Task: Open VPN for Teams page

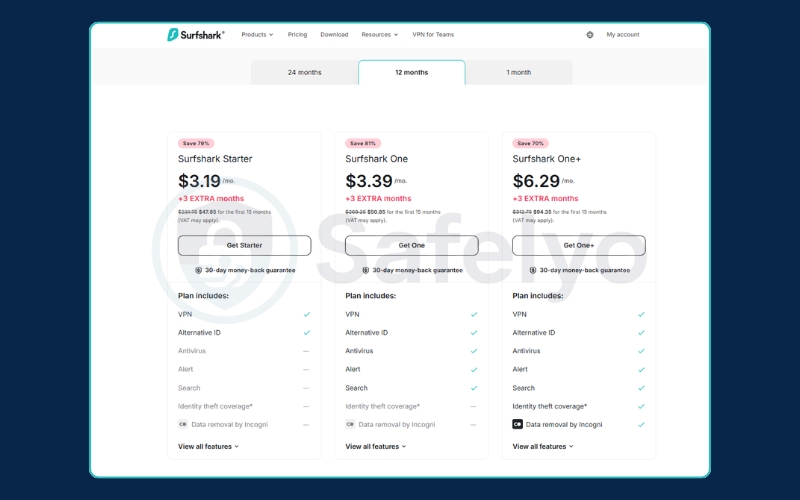Action: pyautogui.click(x=433, y=35)
